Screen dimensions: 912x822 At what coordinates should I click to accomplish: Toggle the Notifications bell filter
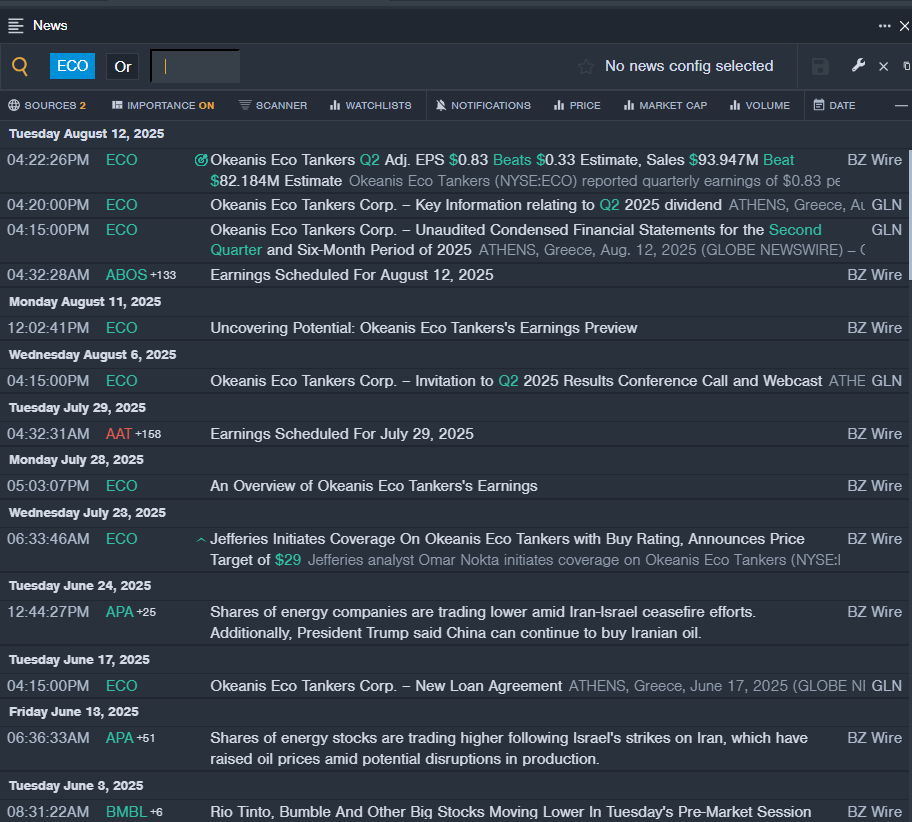pos(483,105)
